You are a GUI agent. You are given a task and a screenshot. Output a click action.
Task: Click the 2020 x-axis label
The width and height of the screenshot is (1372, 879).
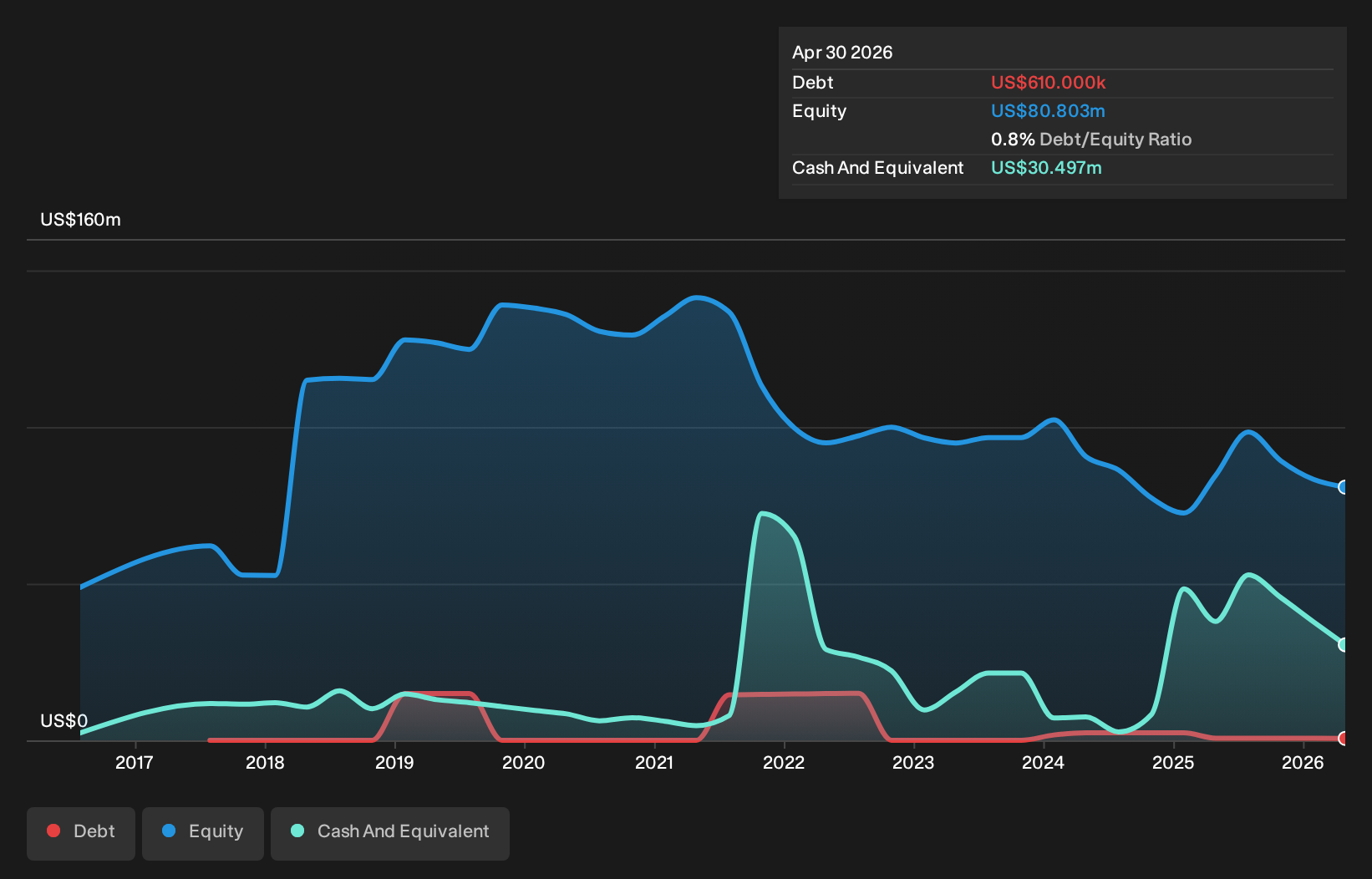pos(524,762)
